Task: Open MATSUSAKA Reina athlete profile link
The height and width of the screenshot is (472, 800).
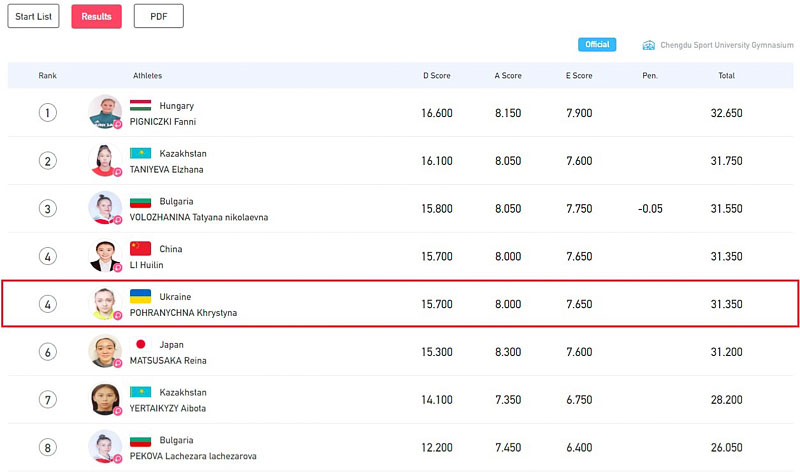Action: [168, 361]
